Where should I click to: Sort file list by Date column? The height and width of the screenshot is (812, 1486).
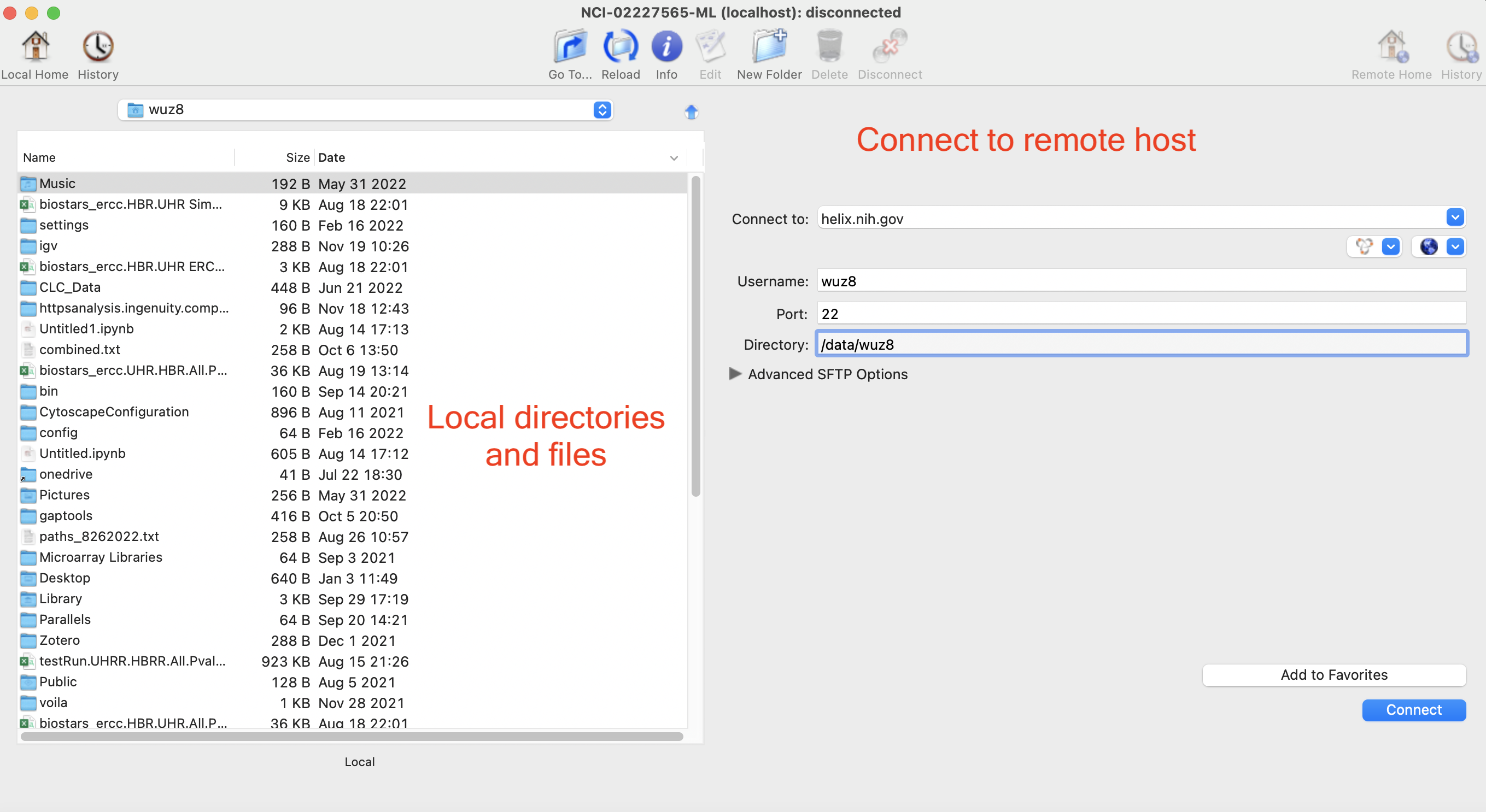(x=331, y=157)
